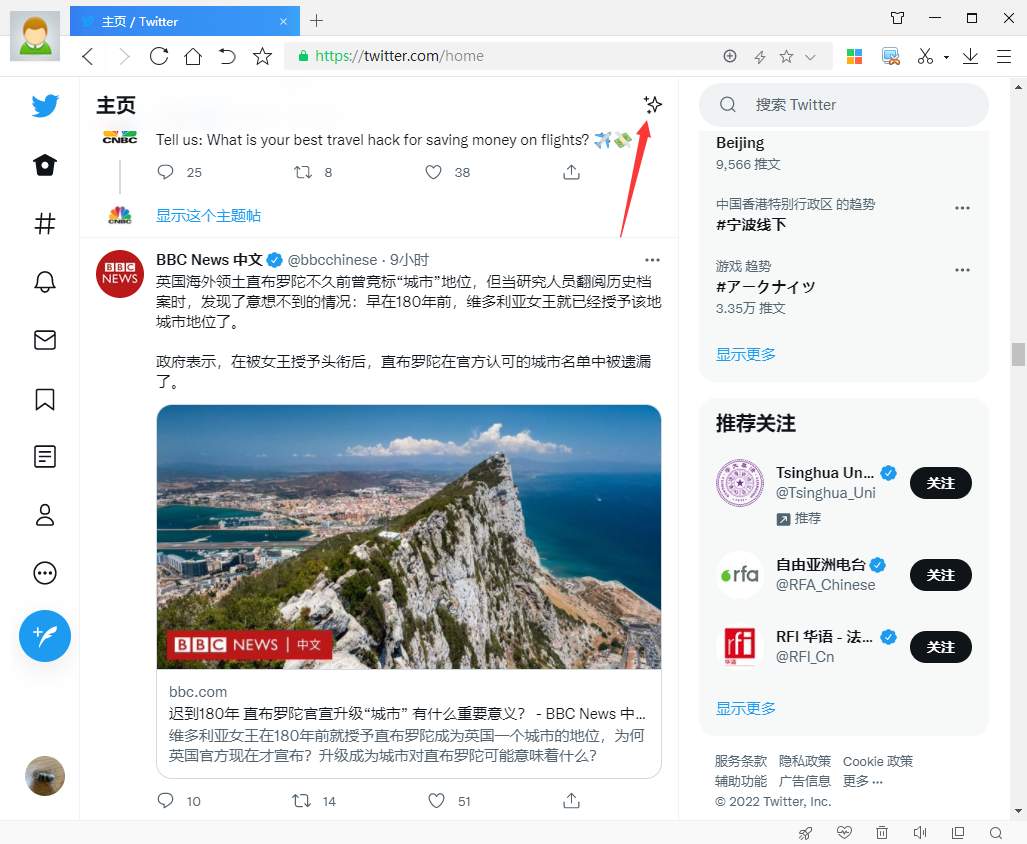Open 广告信息 footer link

[805, 781]
